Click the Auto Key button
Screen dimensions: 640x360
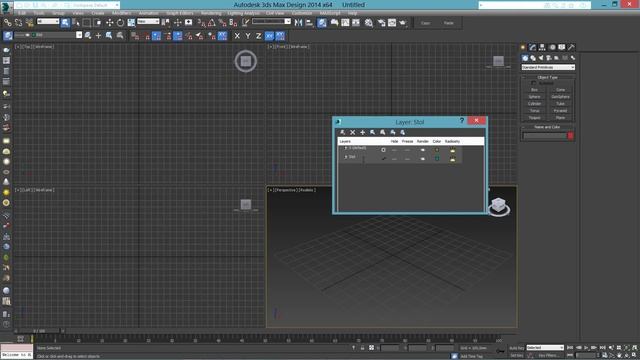tap(516, 348)
